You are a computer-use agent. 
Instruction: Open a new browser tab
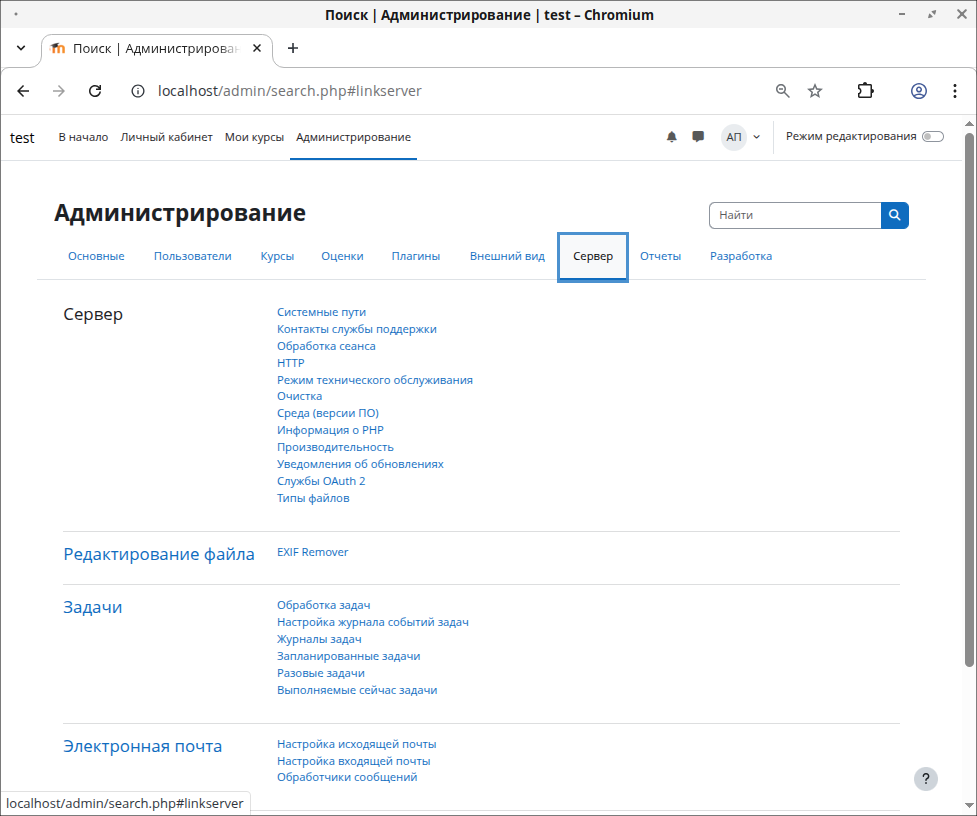click(293, 48)
